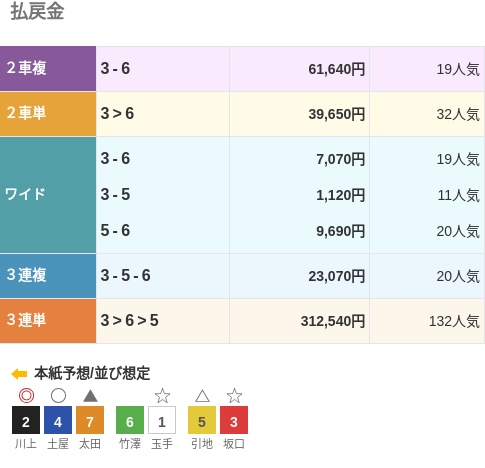Select the blue 3連複 row header
This screenshot has height=468, width=485.
(48, 276)
